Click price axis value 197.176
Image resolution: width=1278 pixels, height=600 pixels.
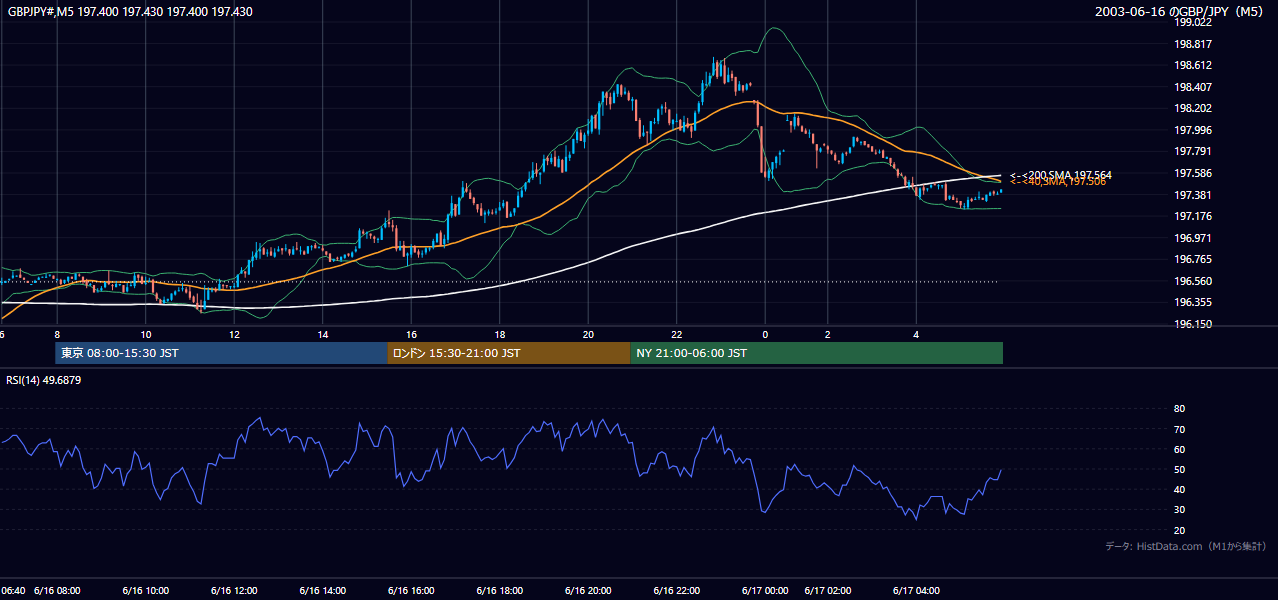tap(1193, 216)
